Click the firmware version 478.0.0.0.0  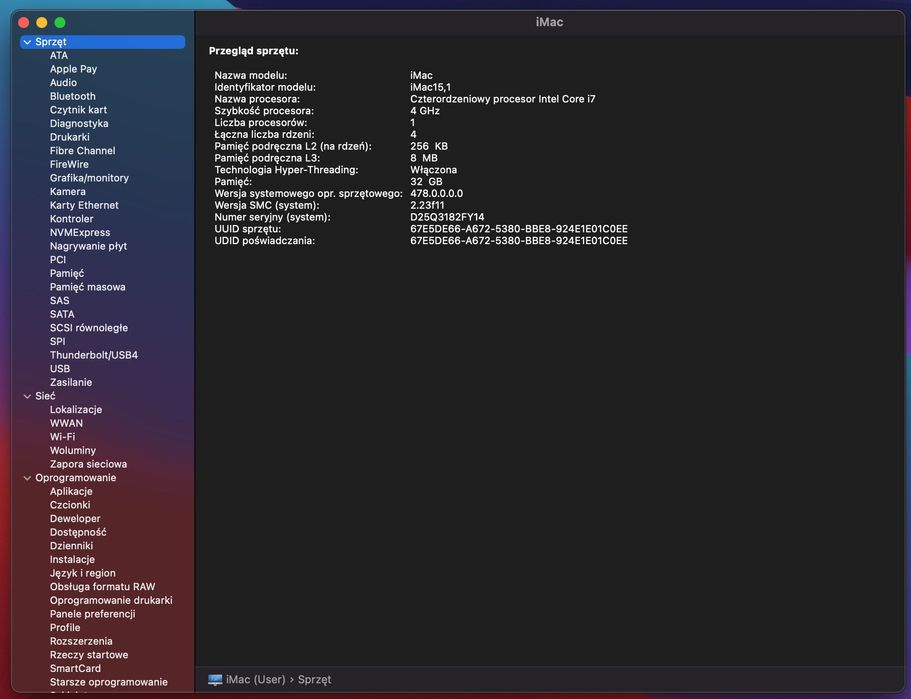(x=437, y=193)
